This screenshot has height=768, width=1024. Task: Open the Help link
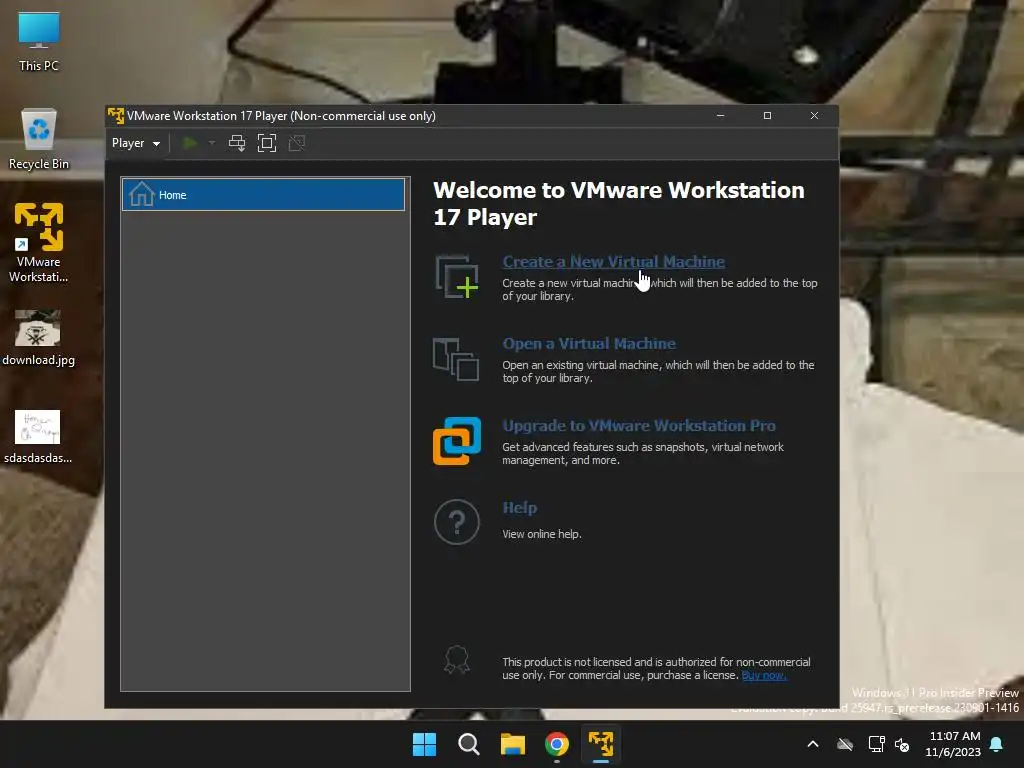point(520,508)
